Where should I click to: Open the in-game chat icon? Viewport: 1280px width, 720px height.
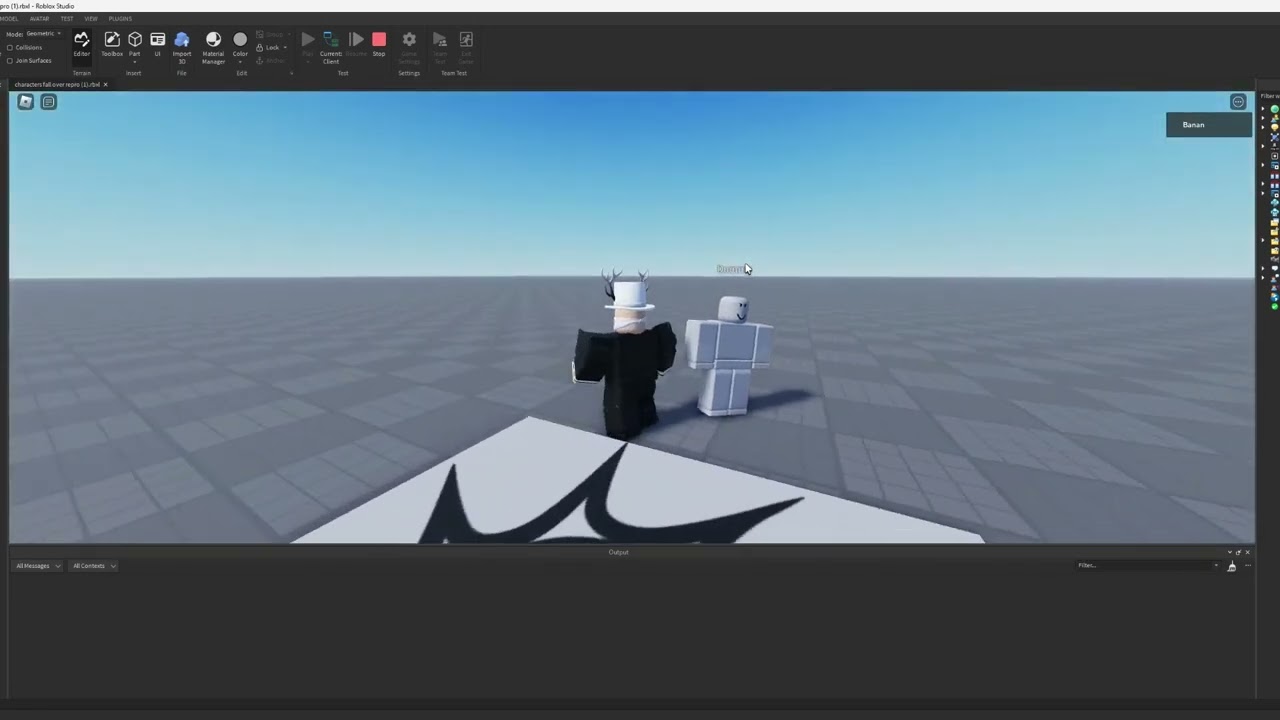pyautogui.click(x=48, y=102)
